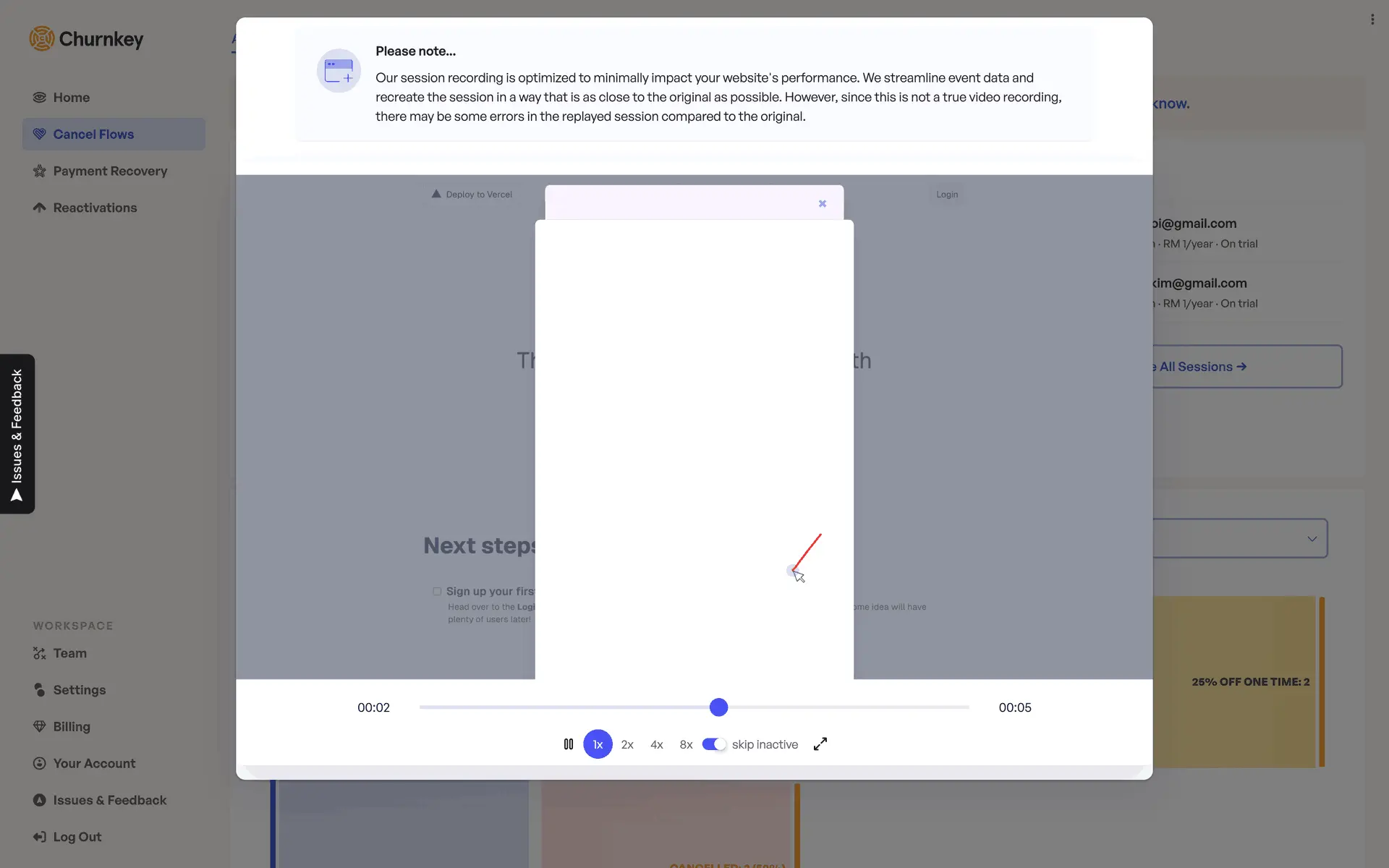1389x868 pixels.
Task: Close the replayed popup with X
Action: coord(822,203)
